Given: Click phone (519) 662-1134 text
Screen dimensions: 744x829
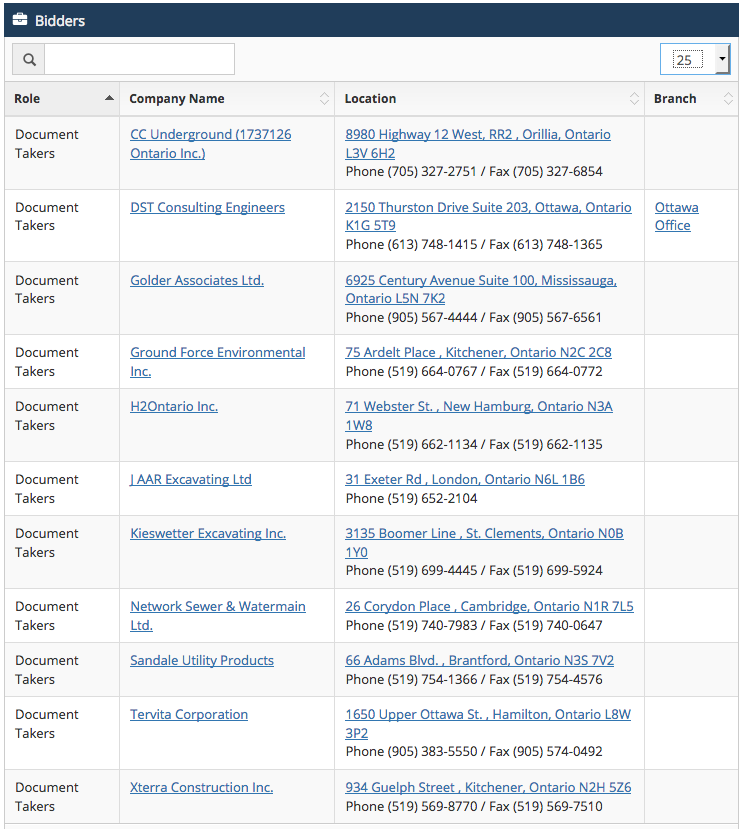Looking at the screenshot, I should [x=411, y=444].
